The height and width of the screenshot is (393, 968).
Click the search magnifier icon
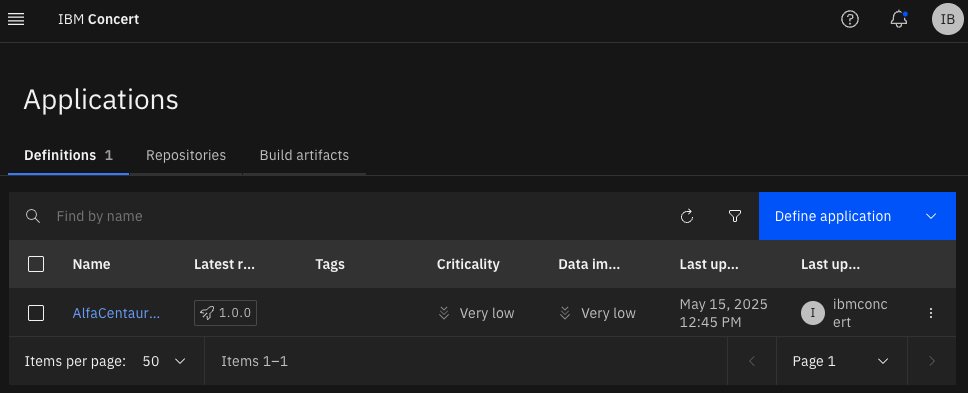33,216
